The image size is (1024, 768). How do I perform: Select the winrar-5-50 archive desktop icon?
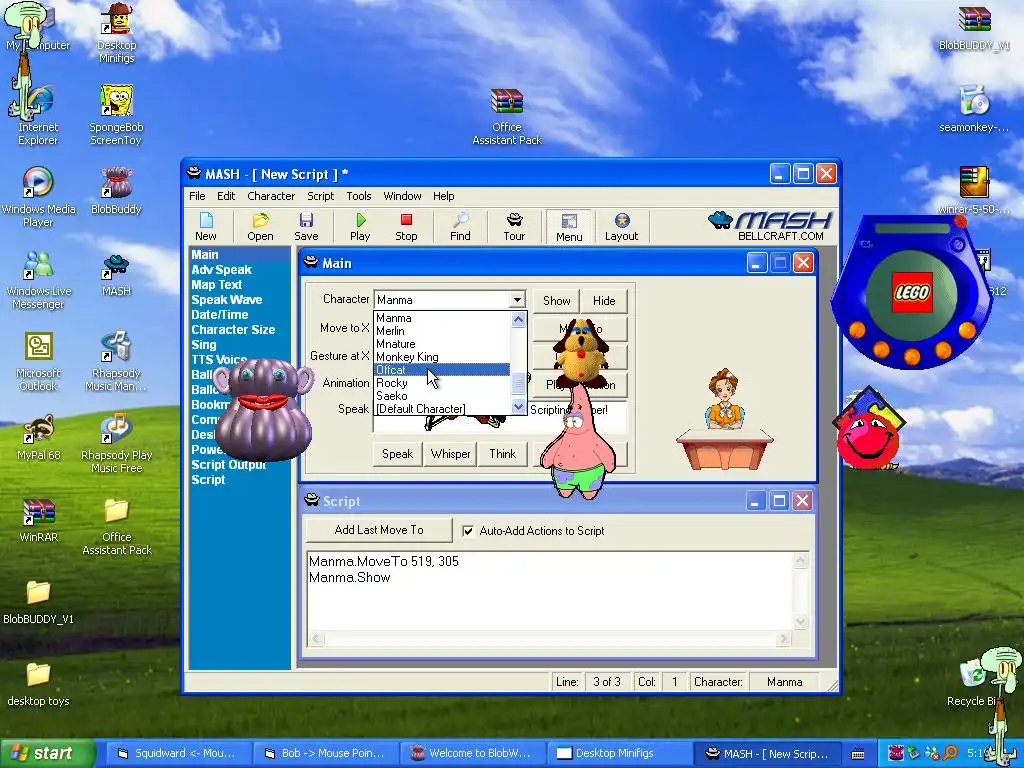coord(974,190)
